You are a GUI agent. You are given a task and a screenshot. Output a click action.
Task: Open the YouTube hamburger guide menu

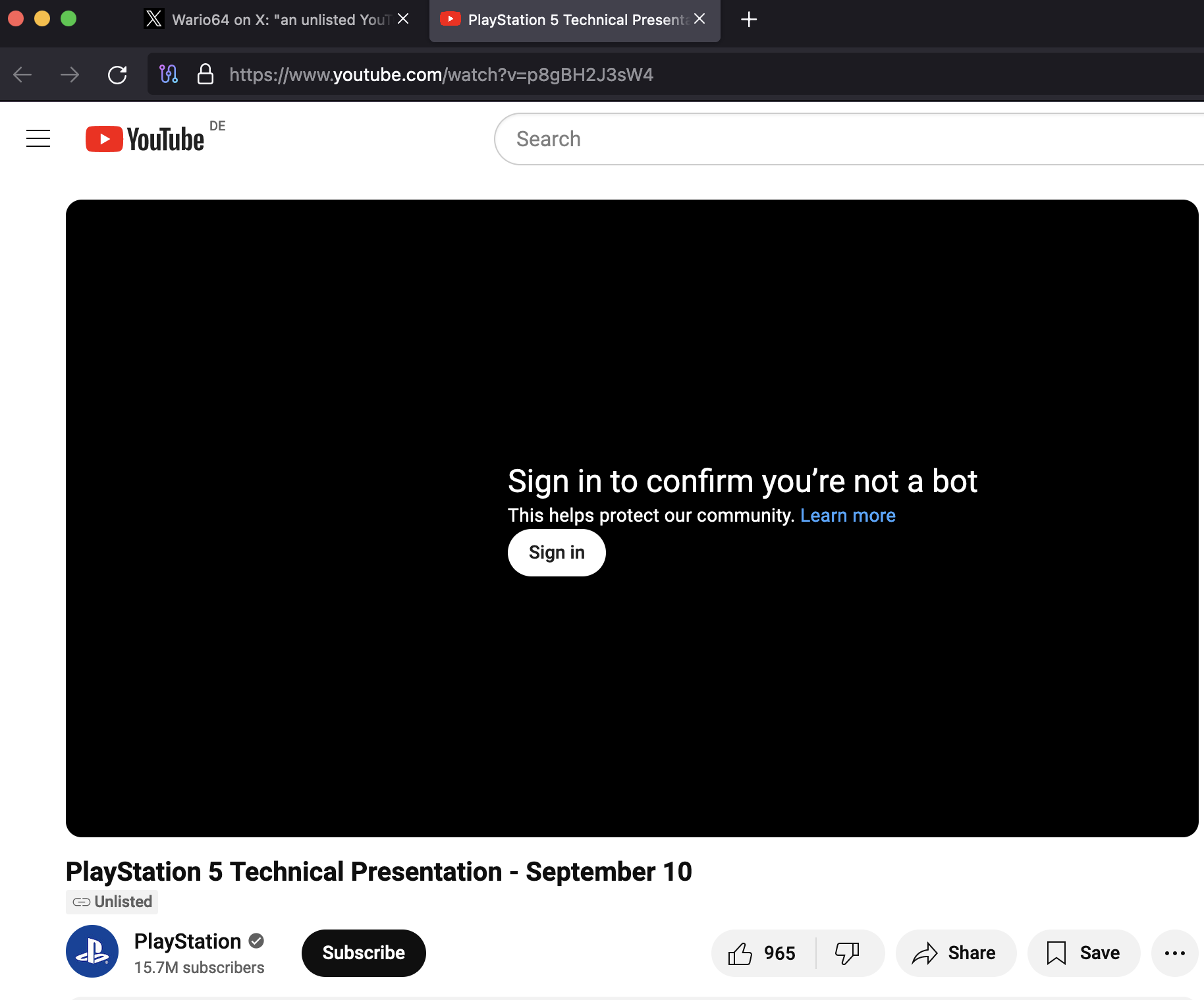38,138
